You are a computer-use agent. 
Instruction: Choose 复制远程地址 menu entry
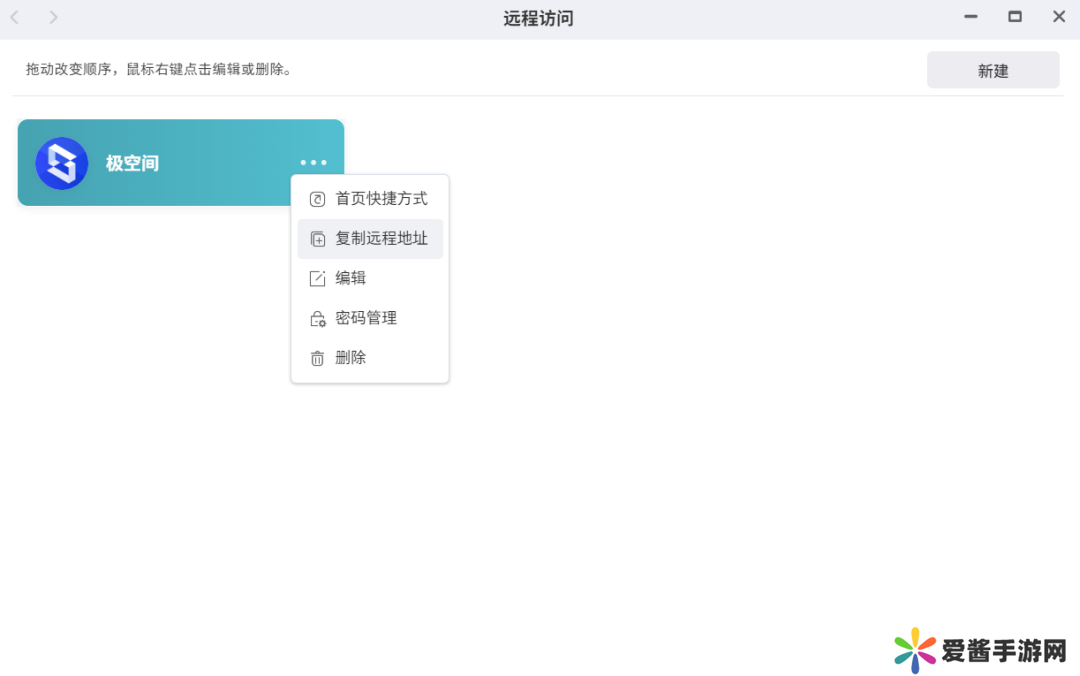[x=381, y=239]
